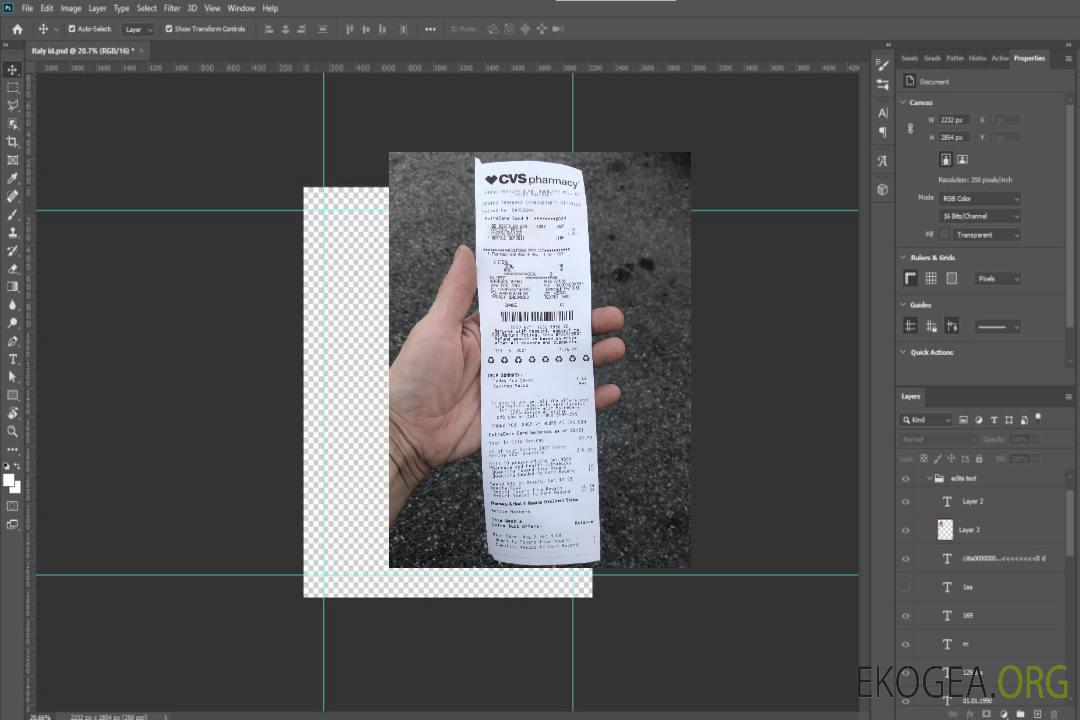Switch to the Properties tab
1080x720 pixels.
click(1029, 59)
